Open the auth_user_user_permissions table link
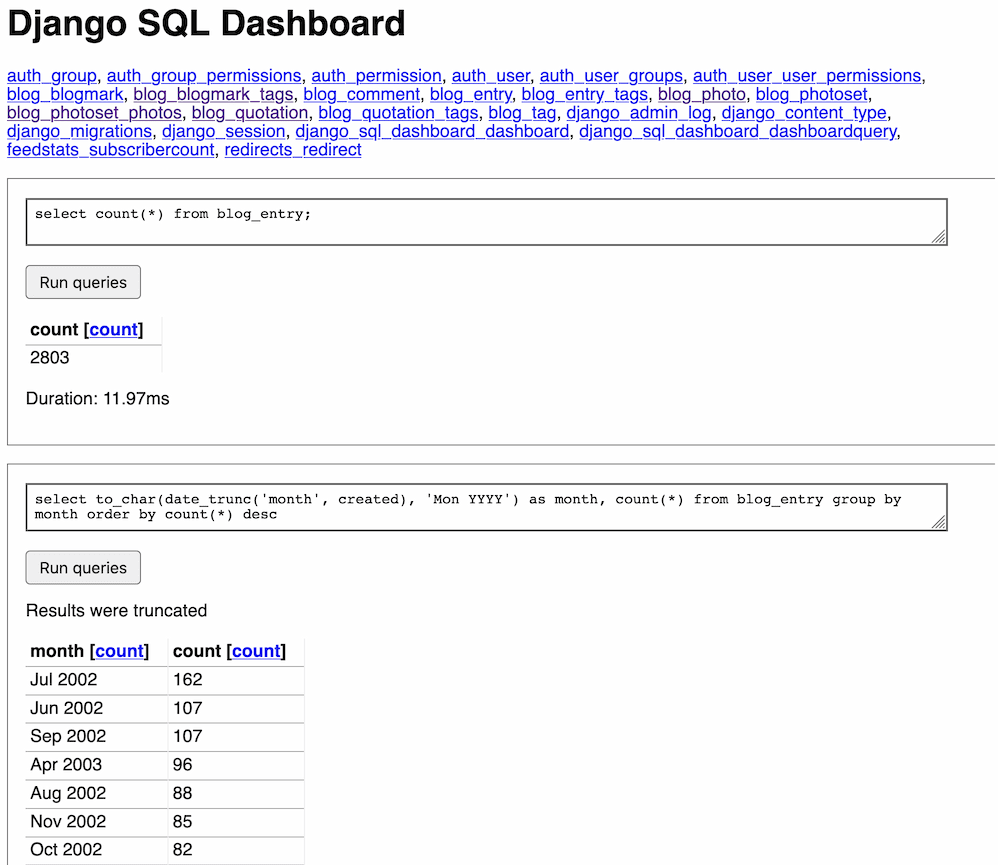This screenshot has width=998, height=865. point(807,76)
